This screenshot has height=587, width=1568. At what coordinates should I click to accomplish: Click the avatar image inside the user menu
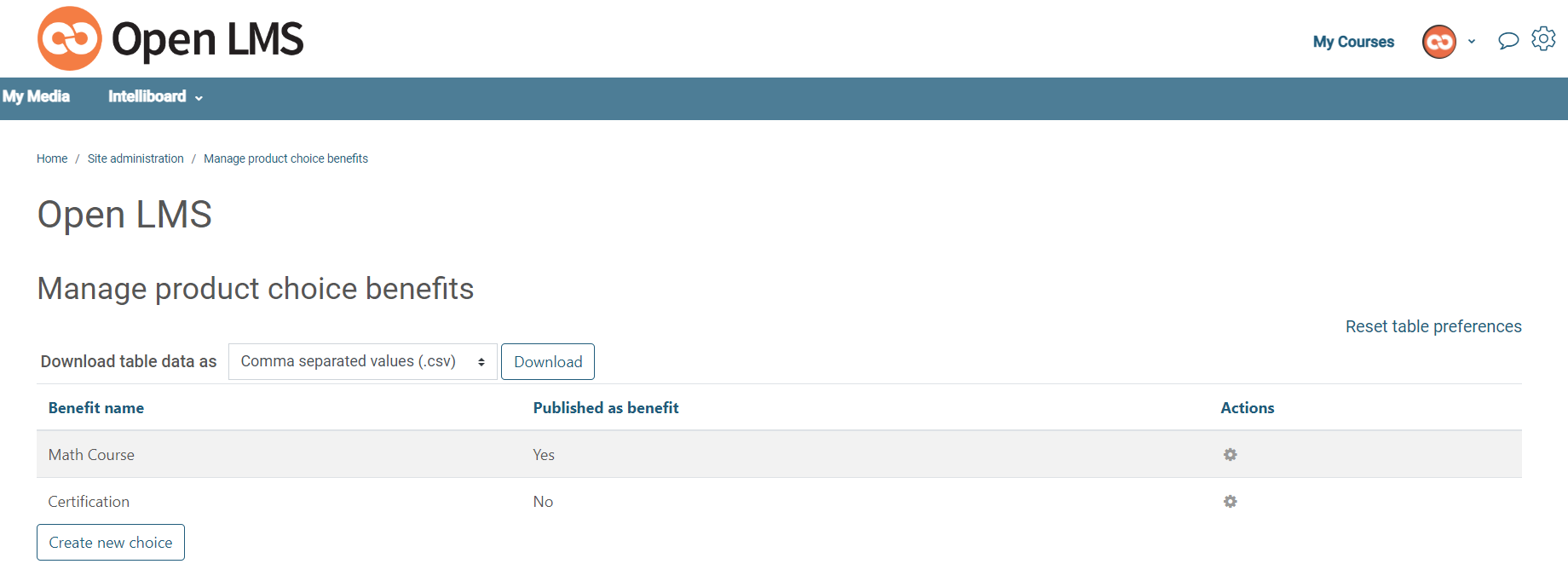(x=1438, y=41)
